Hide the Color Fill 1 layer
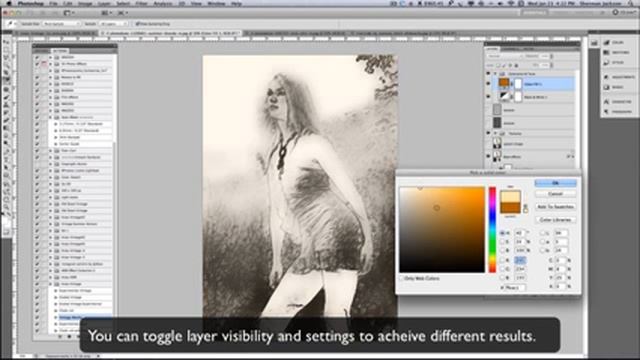This screenshot has width=640, height=360. [x=488, y=84]
